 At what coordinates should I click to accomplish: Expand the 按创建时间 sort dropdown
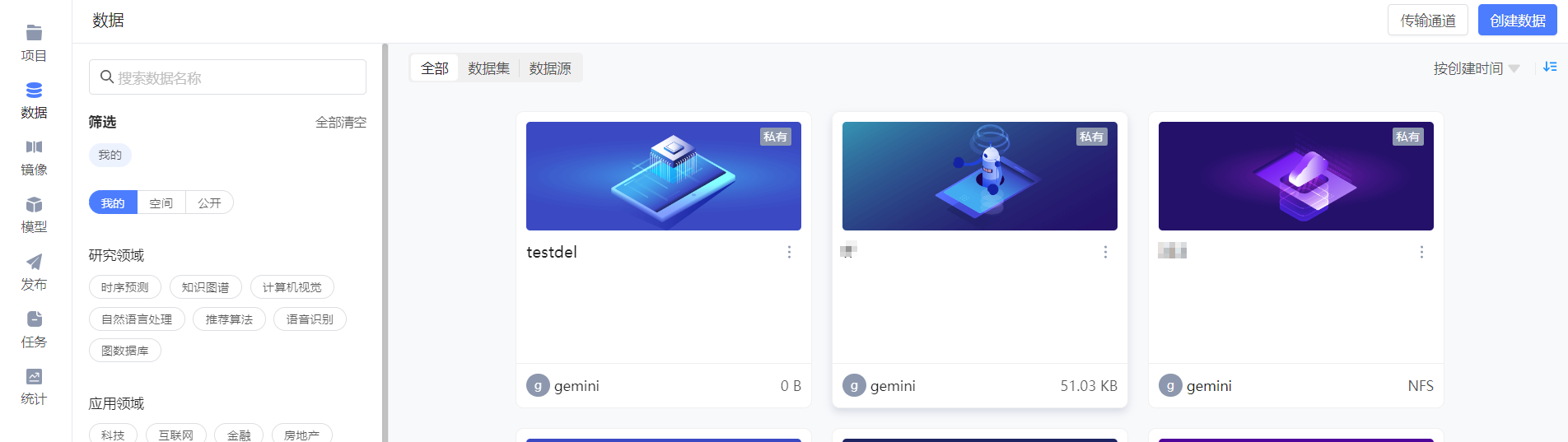[1476, 68]
